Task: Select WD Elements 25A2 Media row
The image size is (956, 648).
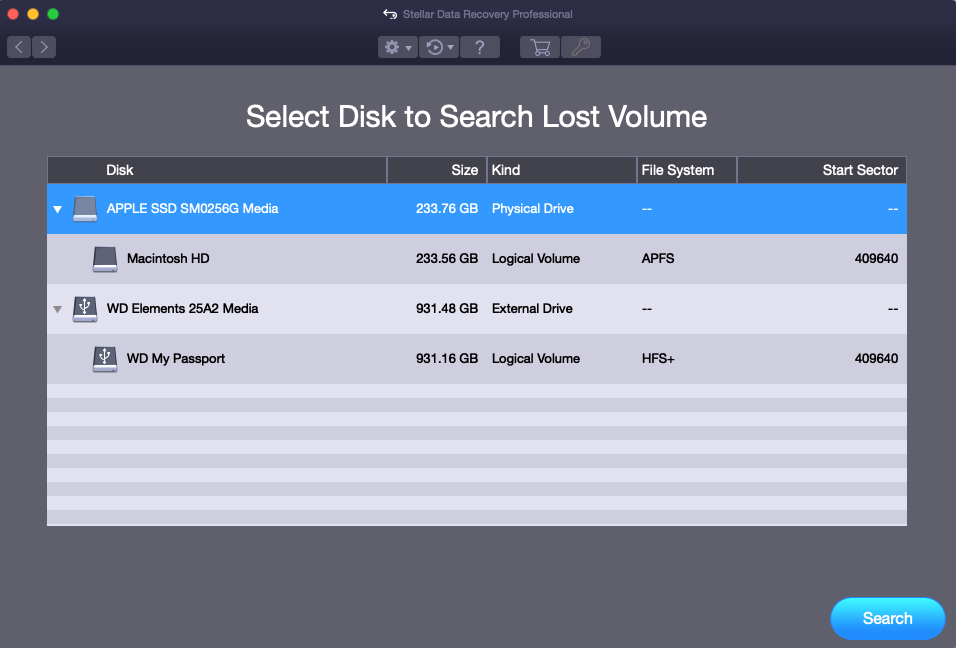Action: (x=477, y=308)
